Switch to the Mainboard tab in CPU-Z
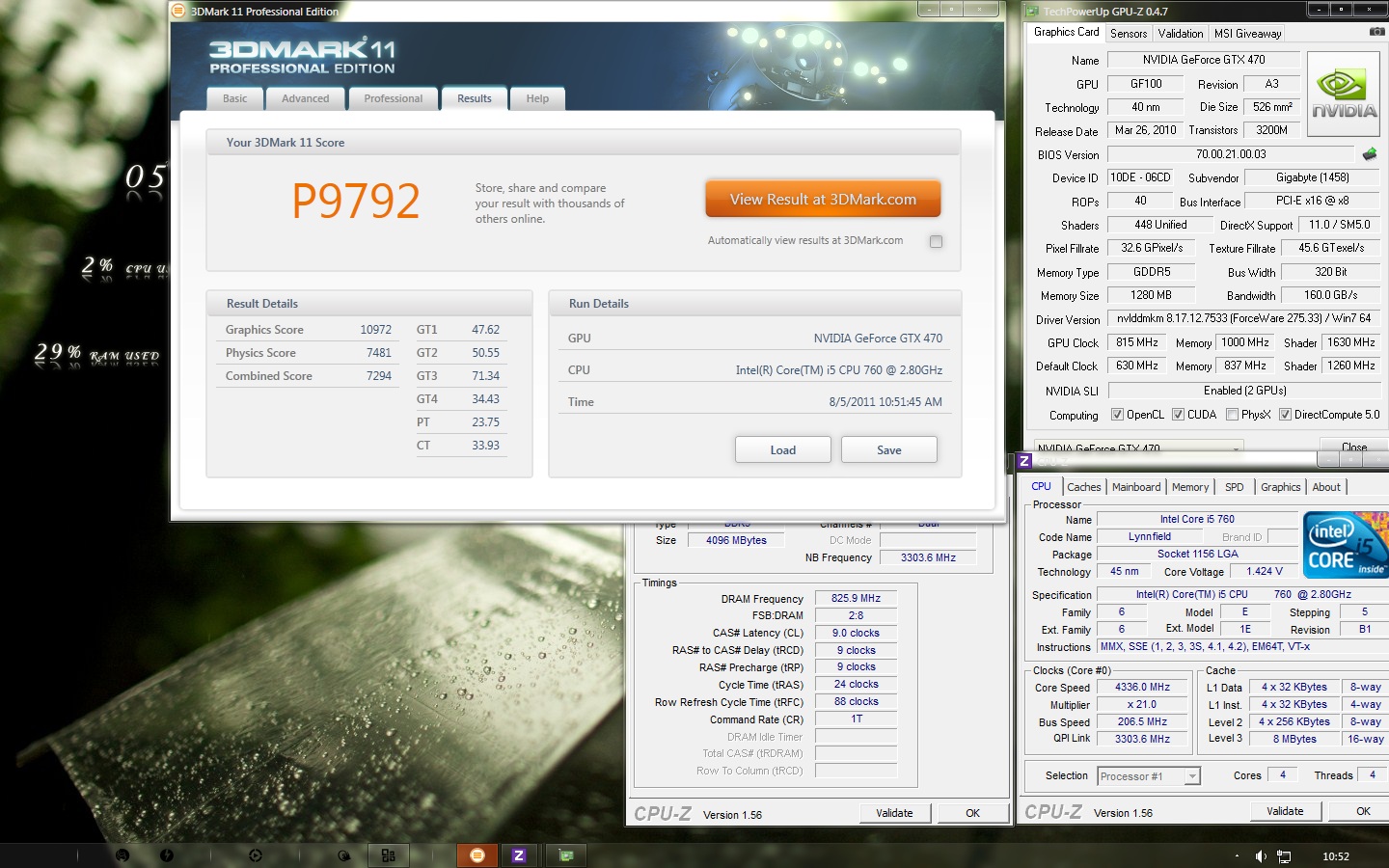Viewport: 1389px width, 868px height. click(x=1136, y=487)
